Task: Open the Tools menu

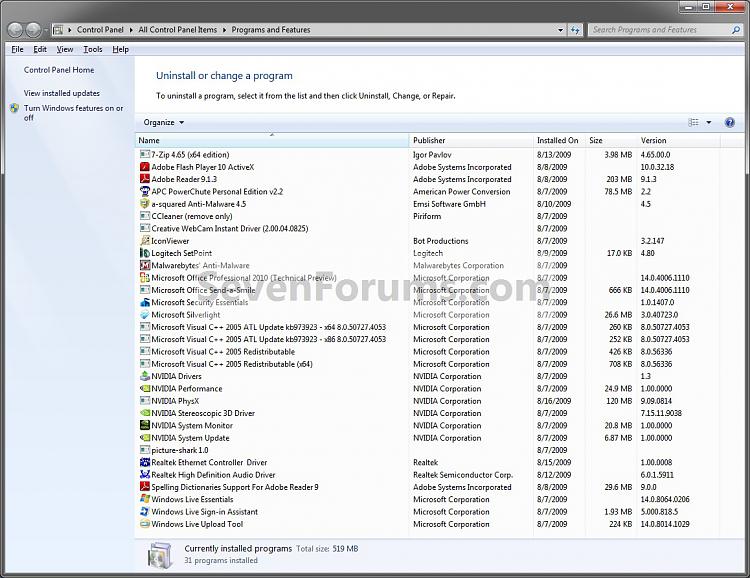Action: tap(93, 49)
